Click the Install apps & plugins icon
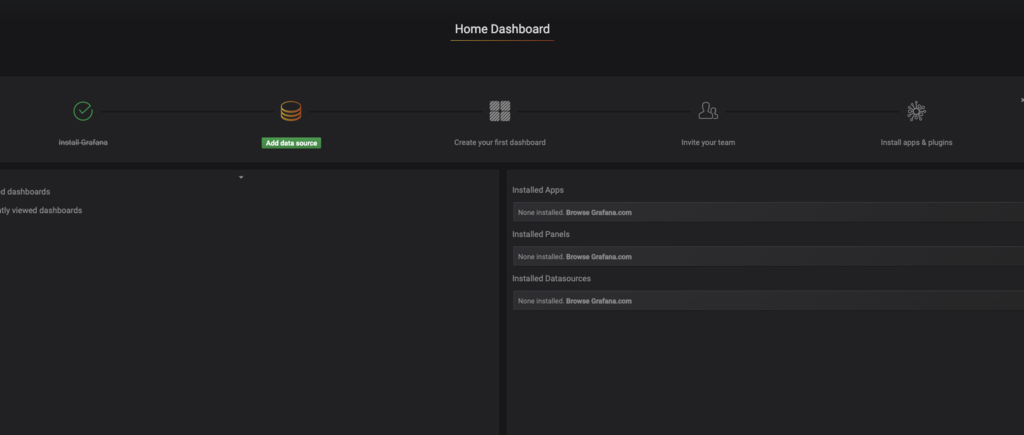Viewport: 1024px width, 435px height. pyautogui.click(x=916, y=111)
